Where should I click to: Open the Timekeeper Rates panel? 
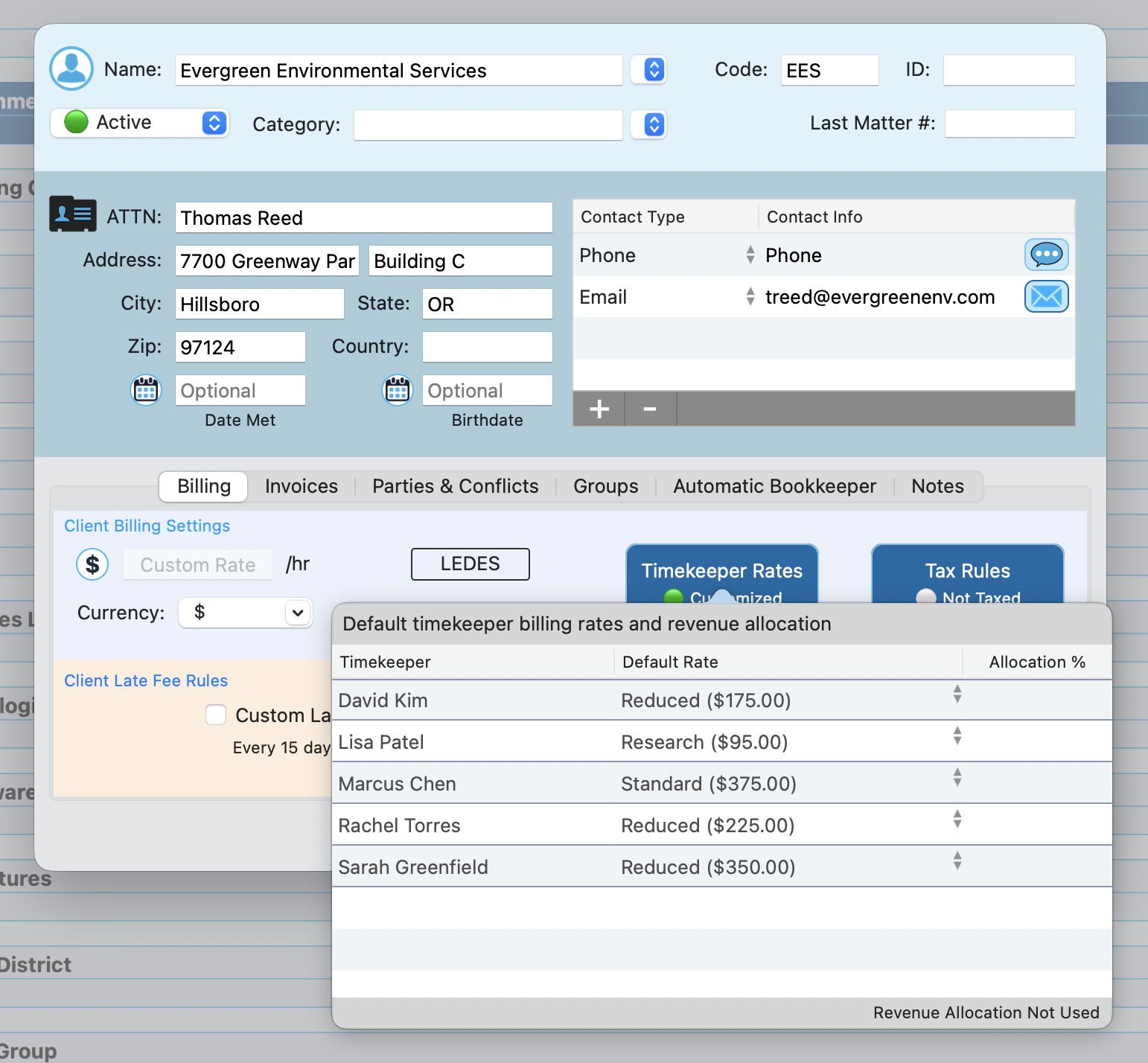(x=721, y=570)
